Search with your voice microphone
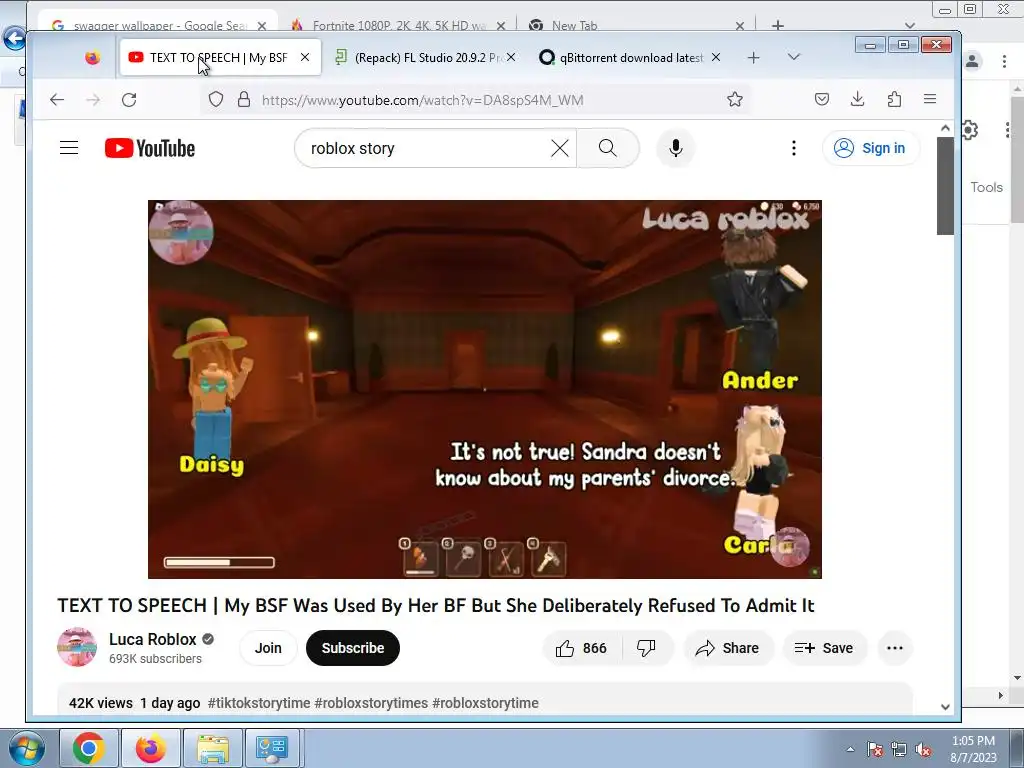Image resolution: width=1024 pixels, height=768 pixels. point(676,148)
